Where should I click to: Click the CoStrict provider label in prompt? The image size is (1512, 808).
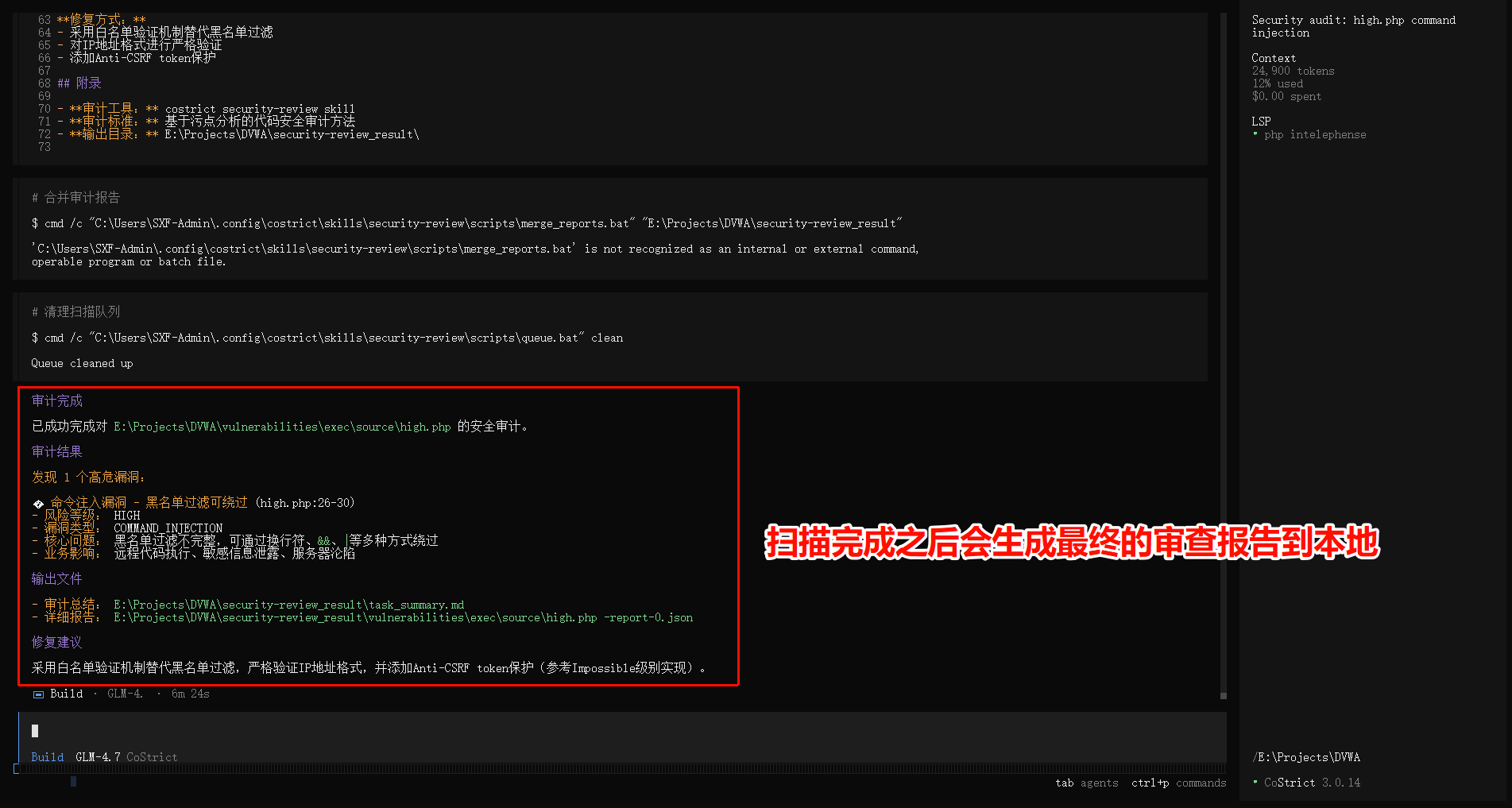(x=152, y=757)
